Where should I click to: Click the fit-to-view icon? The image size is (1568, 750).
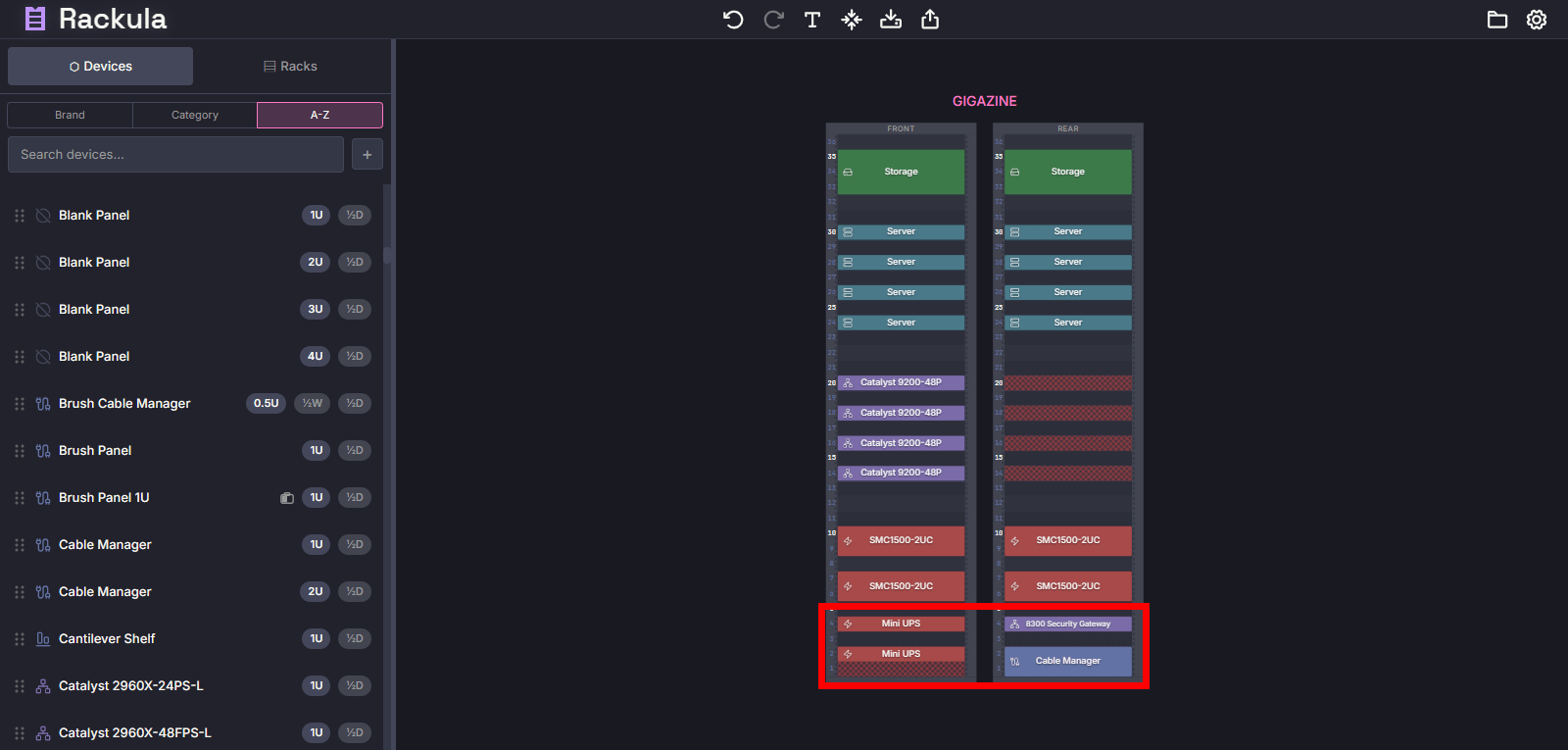pos(852,20)
